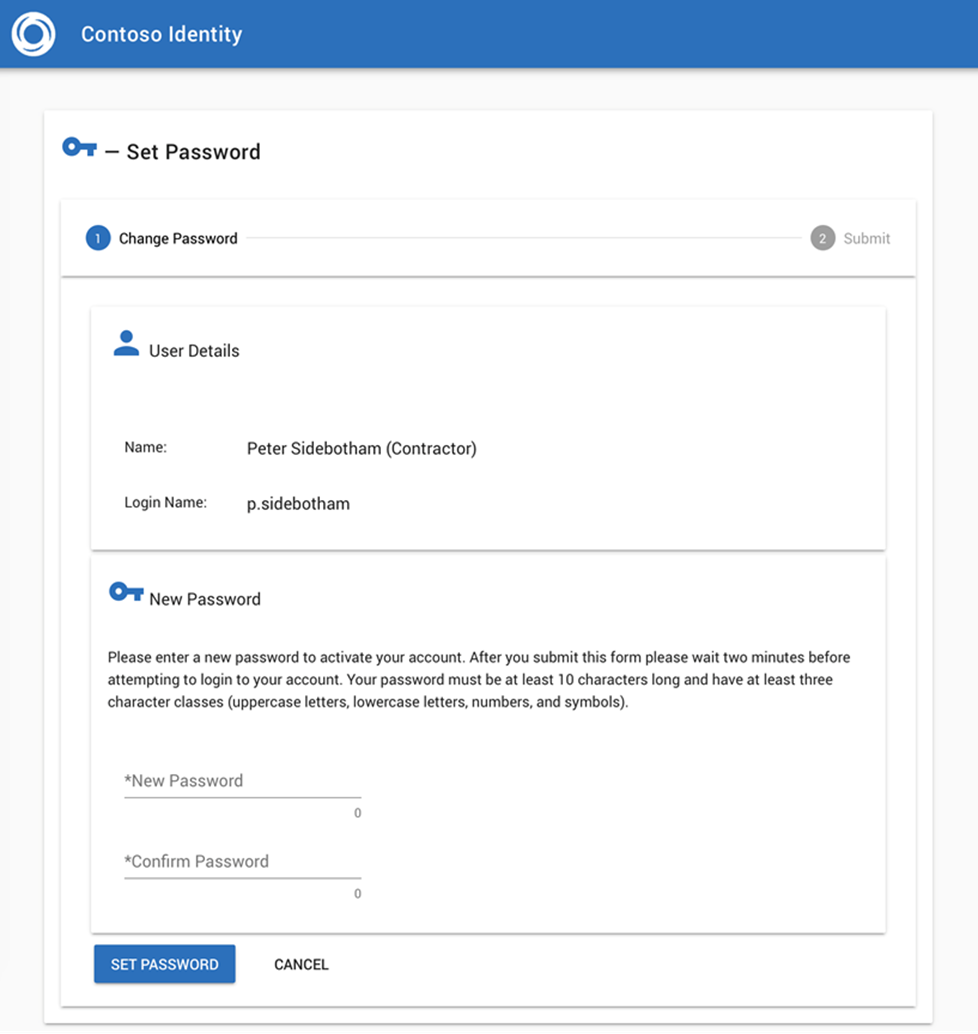This screenshot has height=1034, width=978.
Task: Focus the New Password input field
Action: [242, 781]
